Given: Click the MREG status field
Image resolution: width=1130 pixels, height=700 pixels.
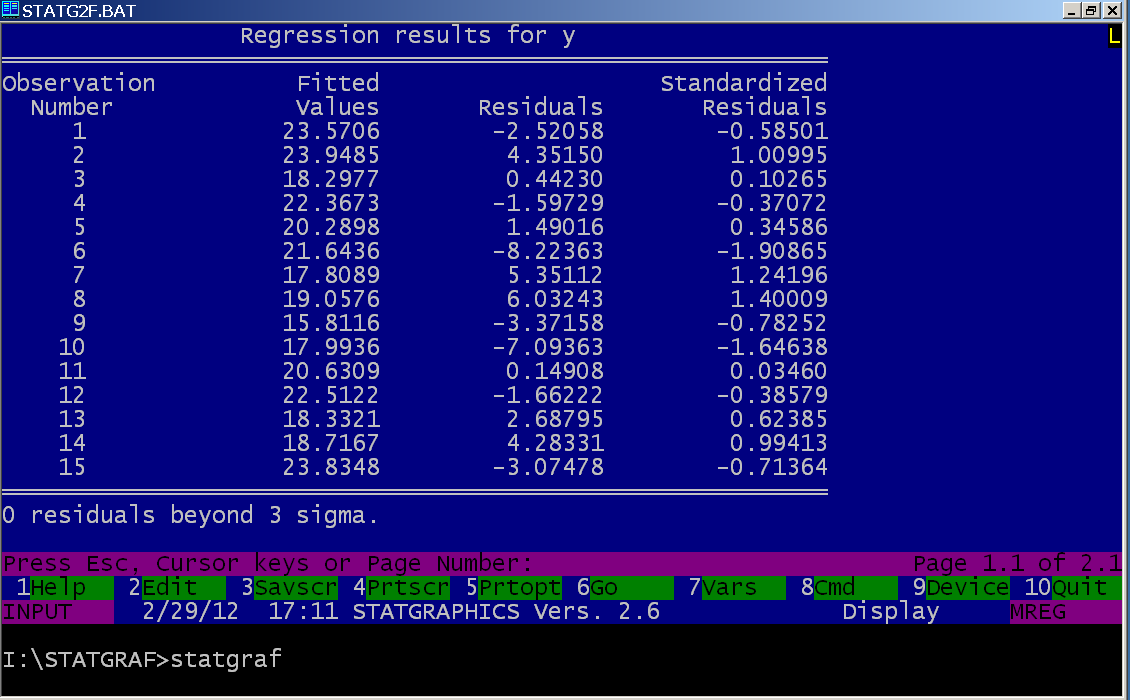Looking at the screenshot, I should 1066,612.
